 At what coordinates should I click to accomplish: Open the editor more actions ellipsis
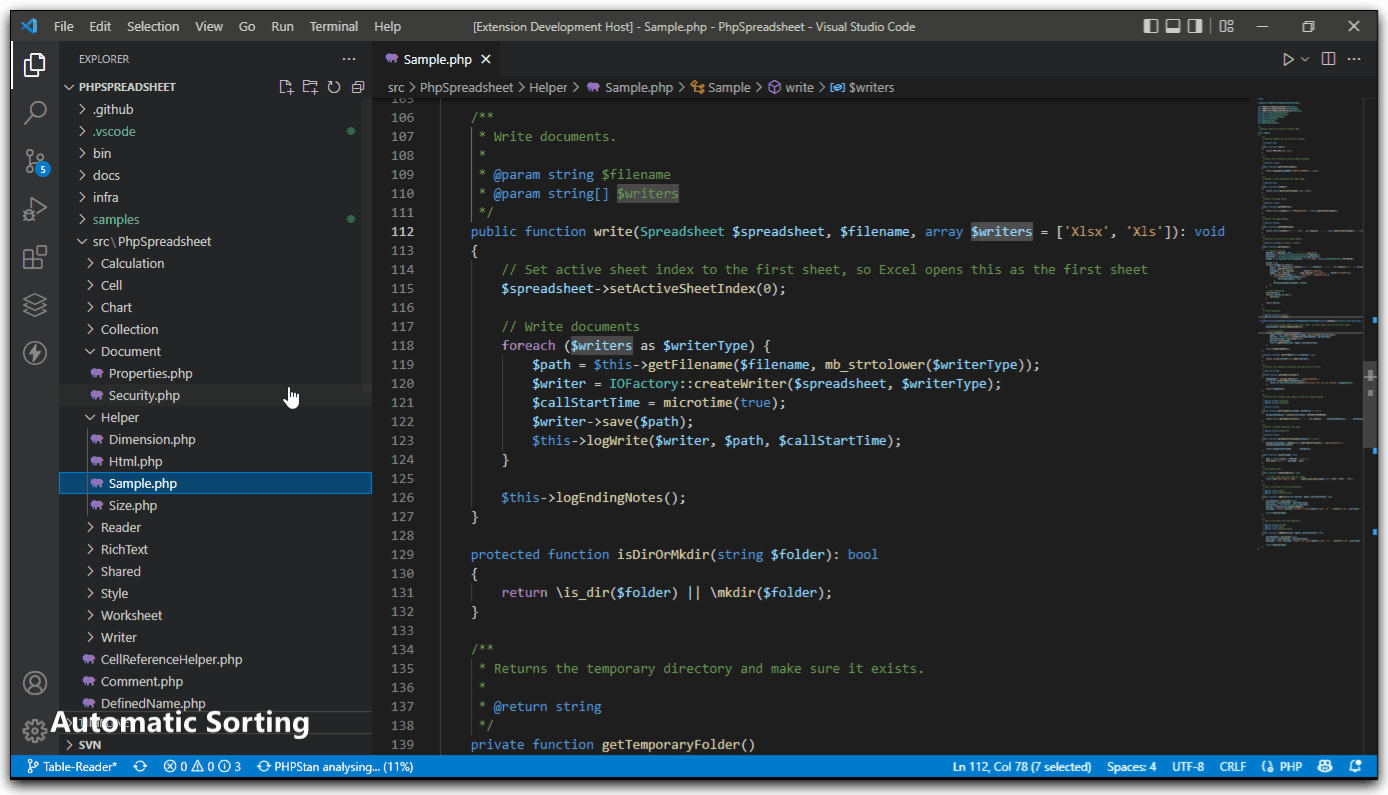[1354, 59]
